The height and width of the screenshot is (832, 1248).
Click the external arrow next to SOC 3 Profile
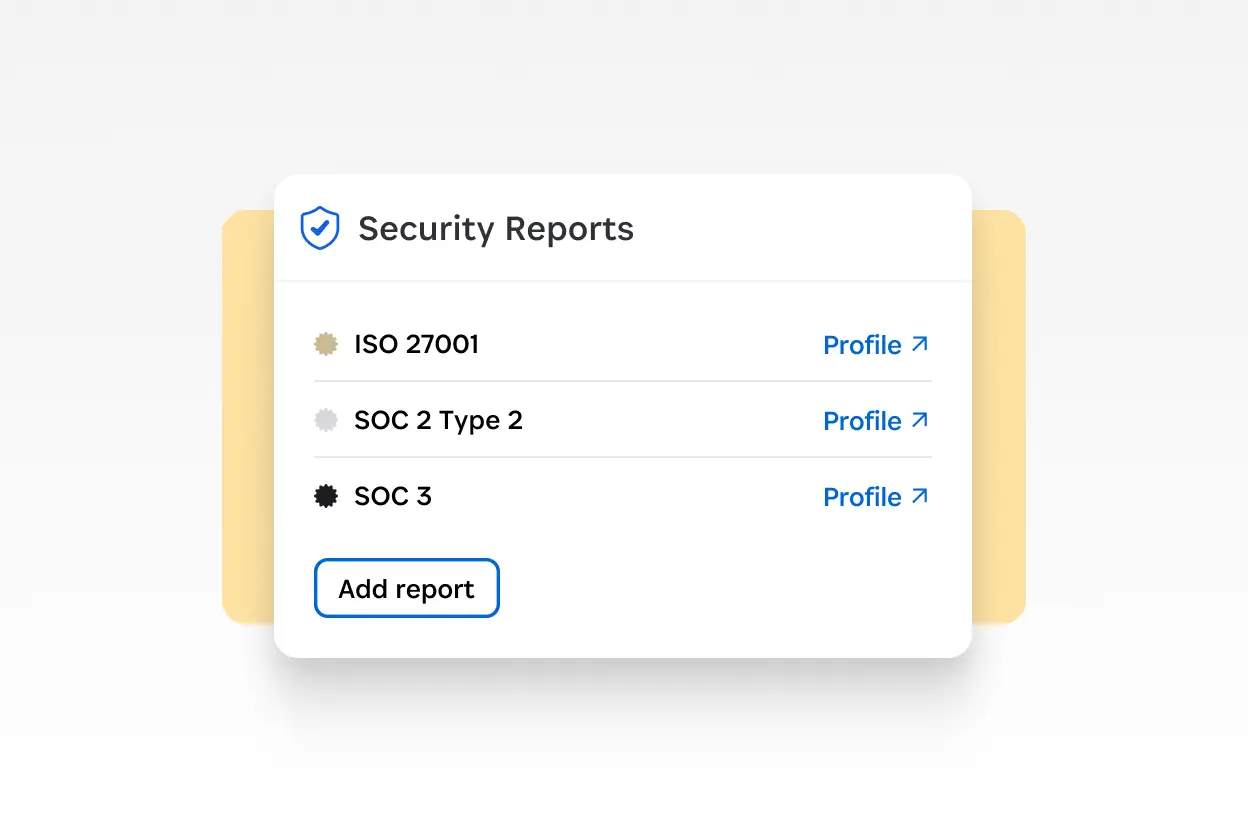click(x=920, y=496)
